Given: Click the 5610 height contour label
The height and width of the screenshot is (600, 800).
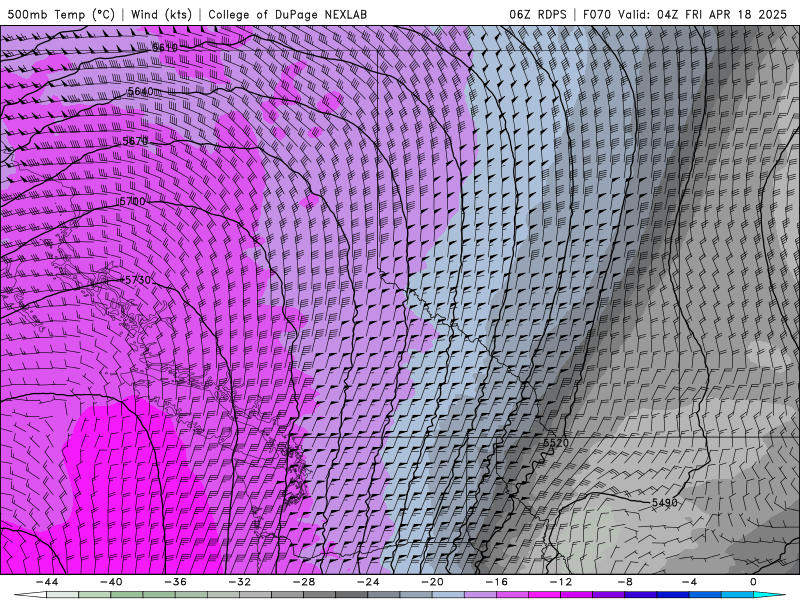Looking at the screenshot, I should (165, 47).
